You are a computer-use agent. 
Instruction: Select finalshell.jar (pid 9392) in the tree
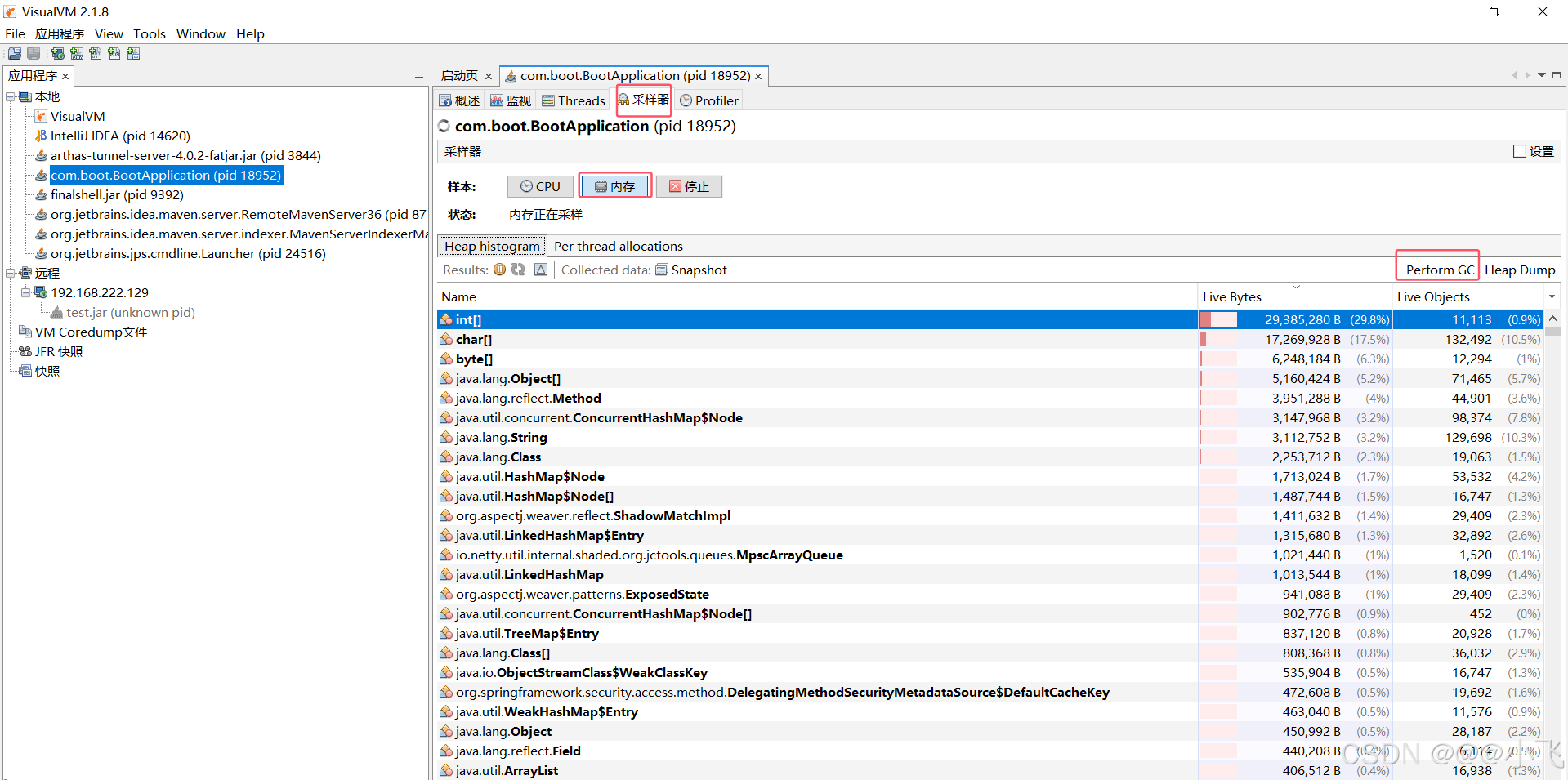pos(117,194)
